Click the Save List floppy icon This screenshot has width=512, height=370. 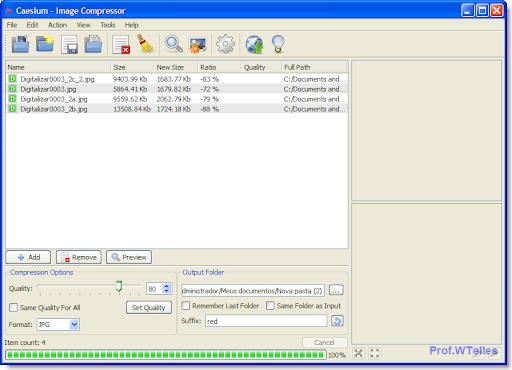coord(69,44)
